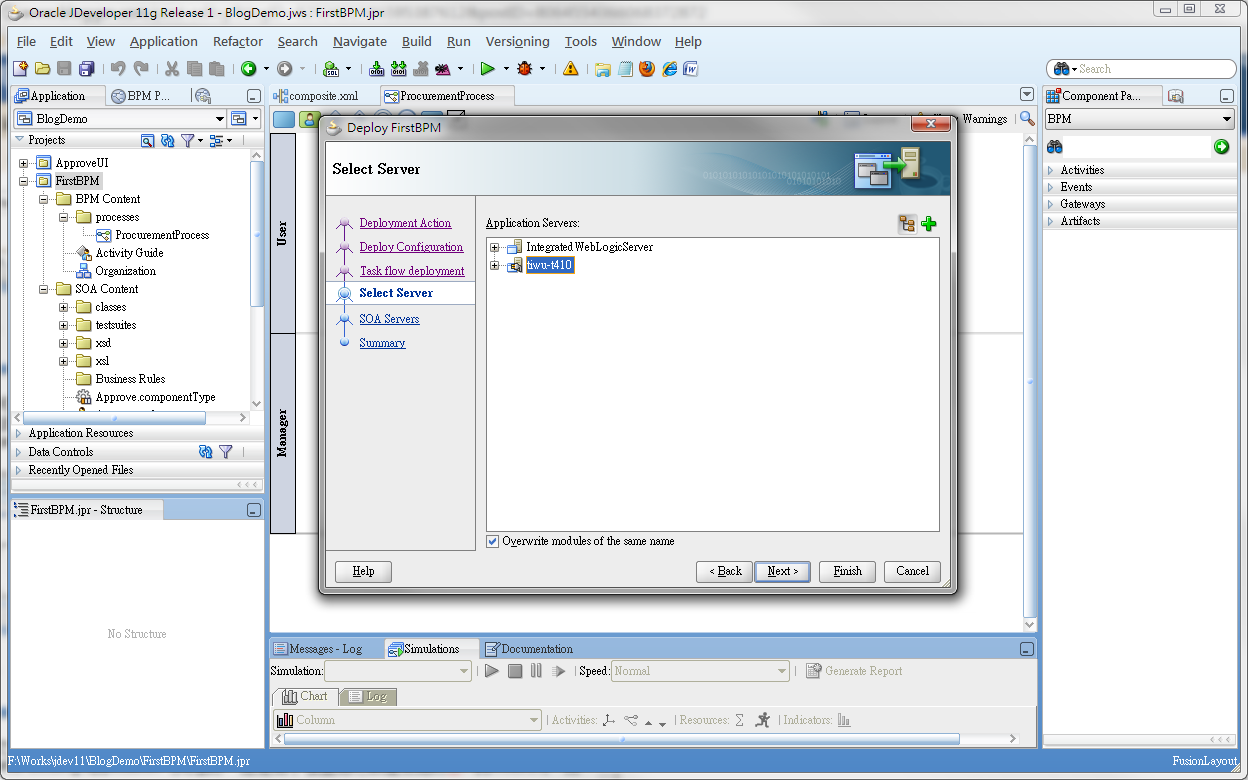This screenshot has width=1248, height=780.
Task: Select the Activity Guide tree item
Action: 129,253
